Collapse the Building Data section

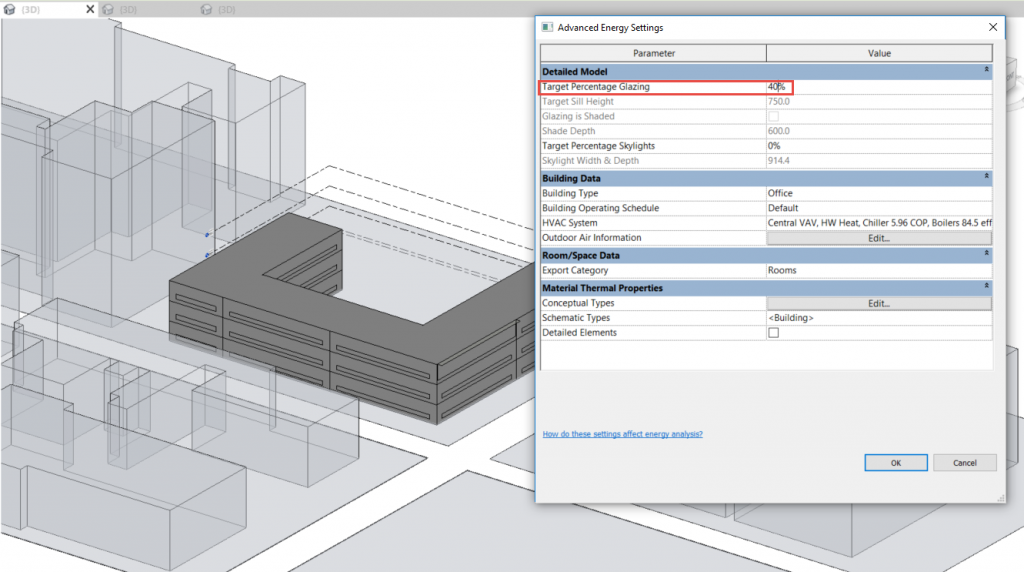[x=986, y=176]
